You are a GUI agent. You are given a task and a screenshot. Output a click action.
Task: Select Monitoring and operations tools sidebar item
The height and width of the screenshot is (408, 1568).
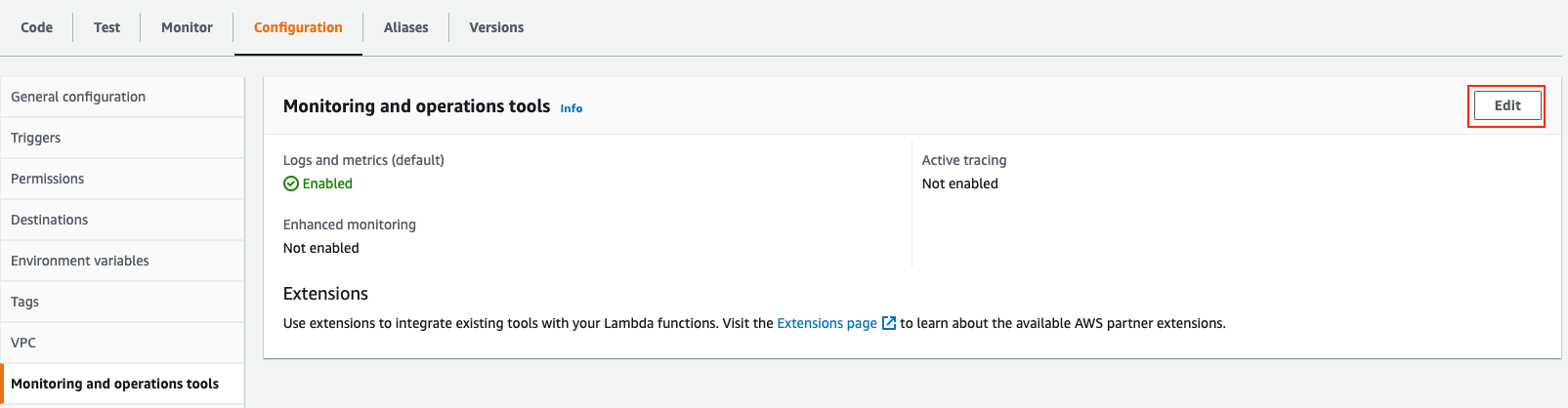click(x=122, y=384)
